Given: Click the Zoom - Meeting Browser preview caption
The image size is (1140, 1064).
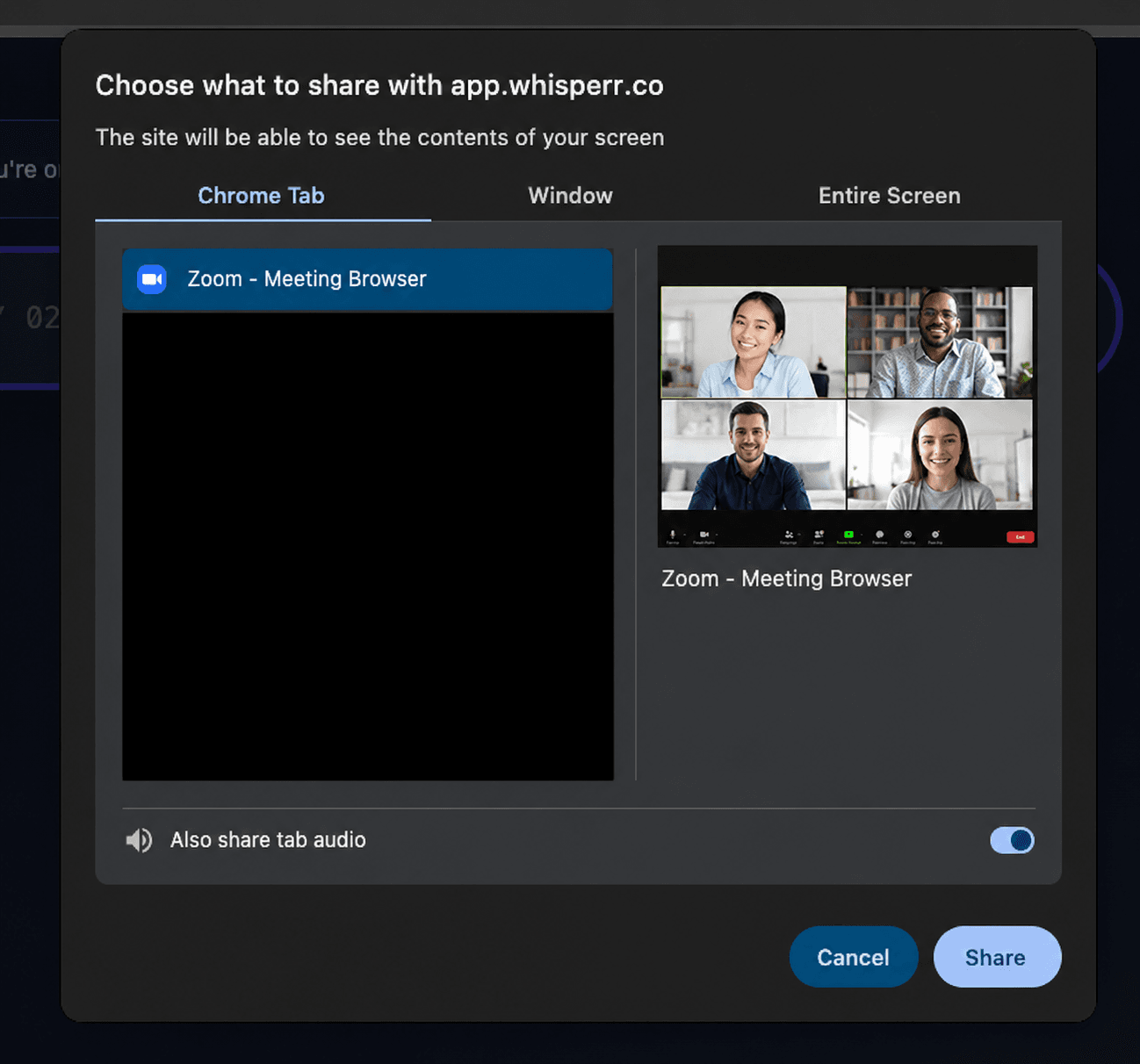Looking at the screenshot, I should pos(787,579).
